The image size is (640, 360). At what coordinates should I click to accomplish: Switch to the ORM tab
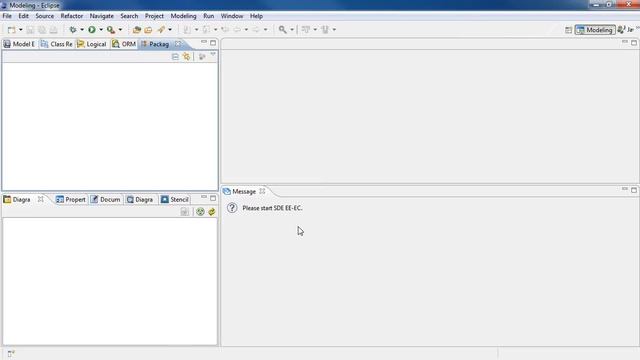pos(124,44)
